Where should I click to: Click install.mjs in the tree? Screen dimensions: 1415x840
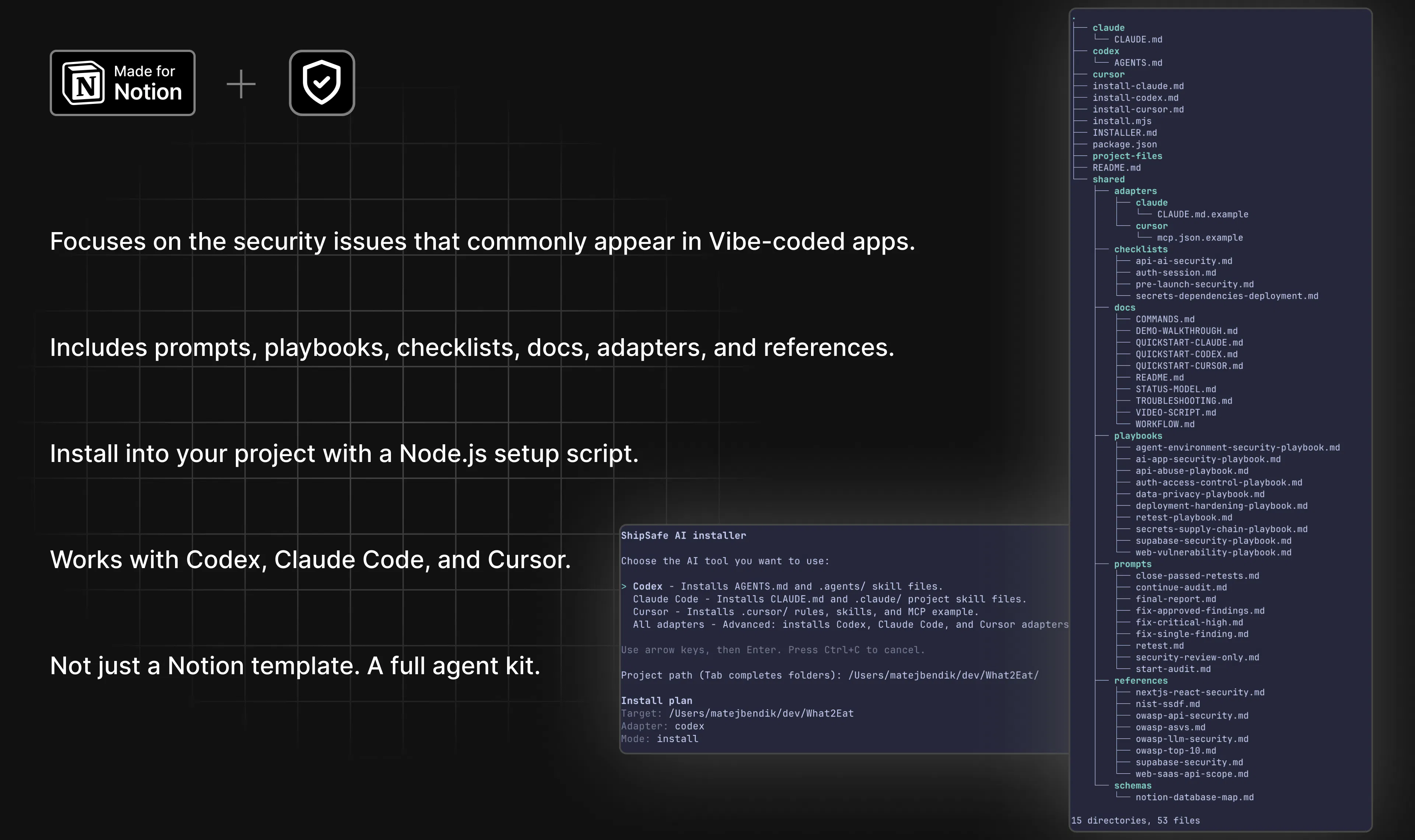pyautogui.click(x=1122, y=121)
